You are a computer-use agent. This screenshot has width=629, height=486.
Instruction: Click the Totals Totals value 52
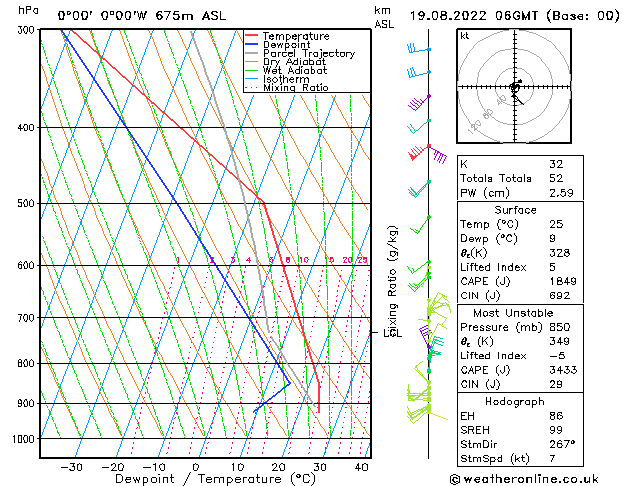point(556,178)
